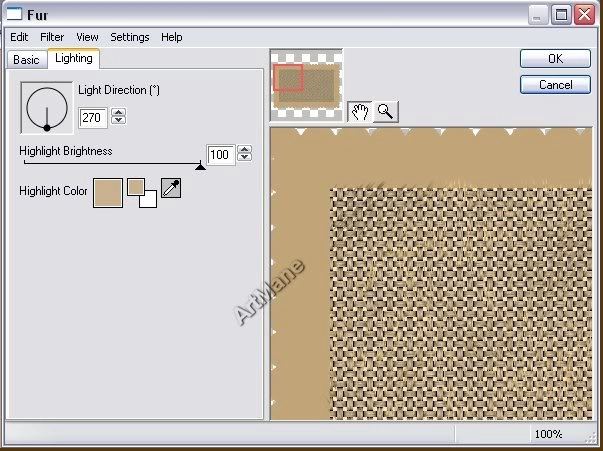Open the Edit menu
This screenshot has width=603, height=451.
19,37
